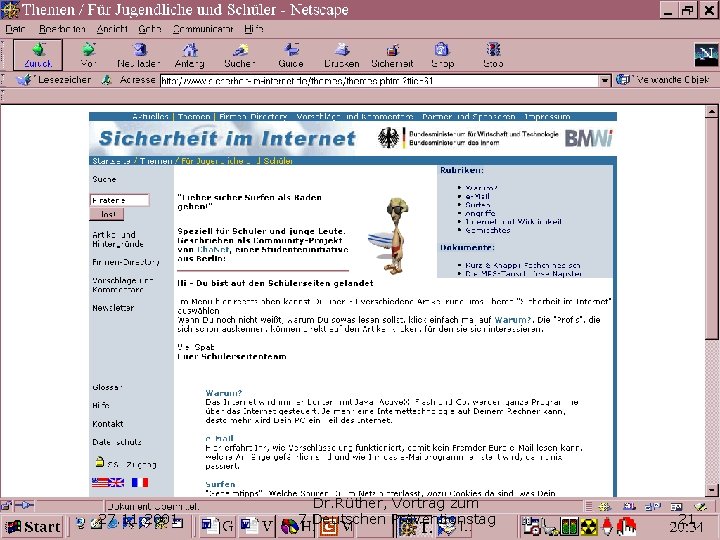Click the Windows Start button

tap(32, 527)
